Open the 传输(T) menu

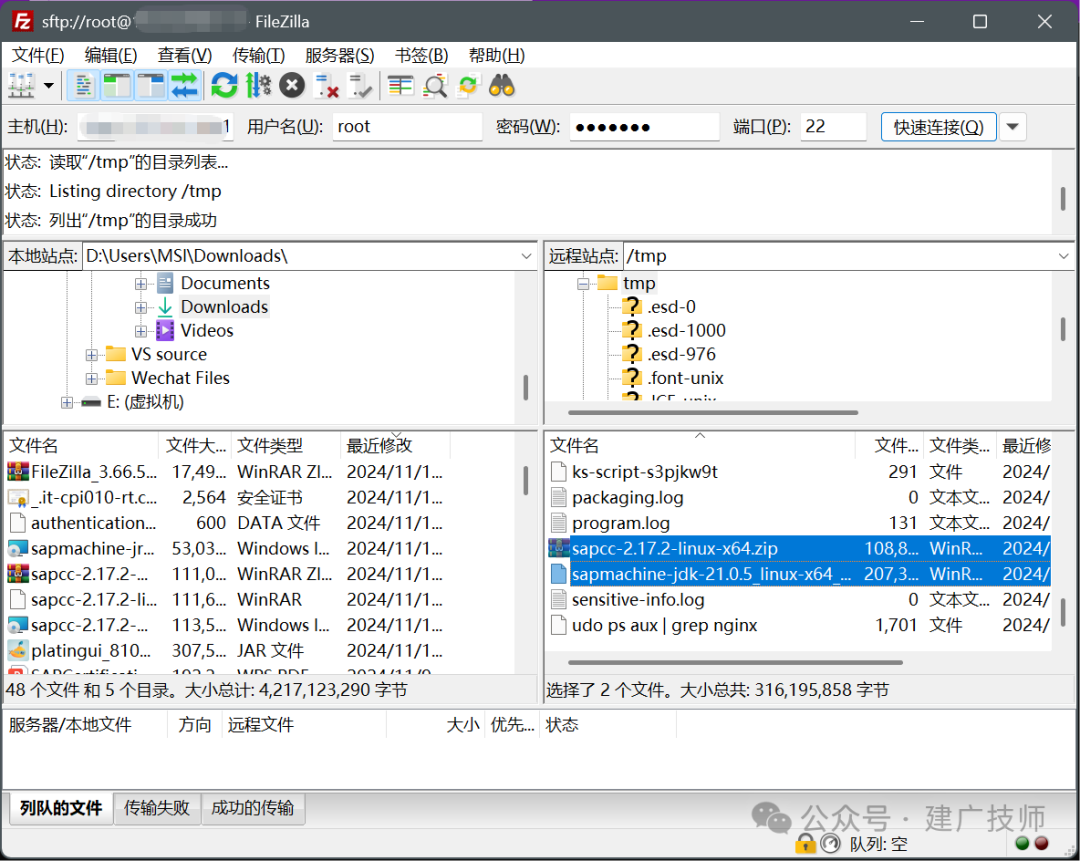coord(258,55)
